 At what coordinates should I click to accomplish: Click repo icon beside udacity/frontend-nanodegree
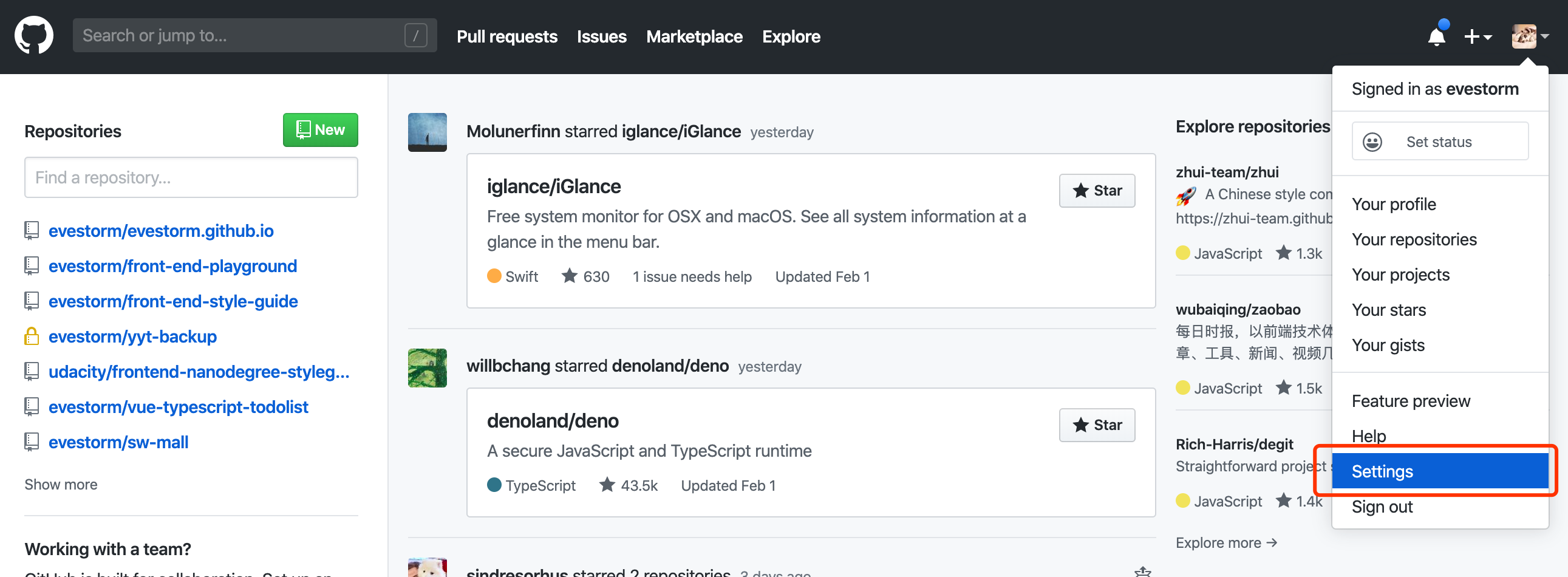(32, 371)
